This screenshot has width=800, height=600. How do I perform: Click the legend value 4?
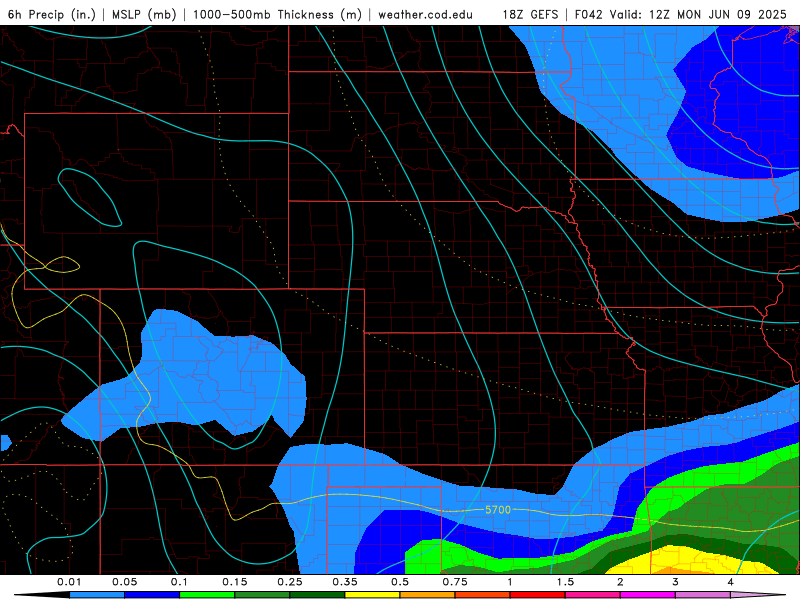click(731, 582)
